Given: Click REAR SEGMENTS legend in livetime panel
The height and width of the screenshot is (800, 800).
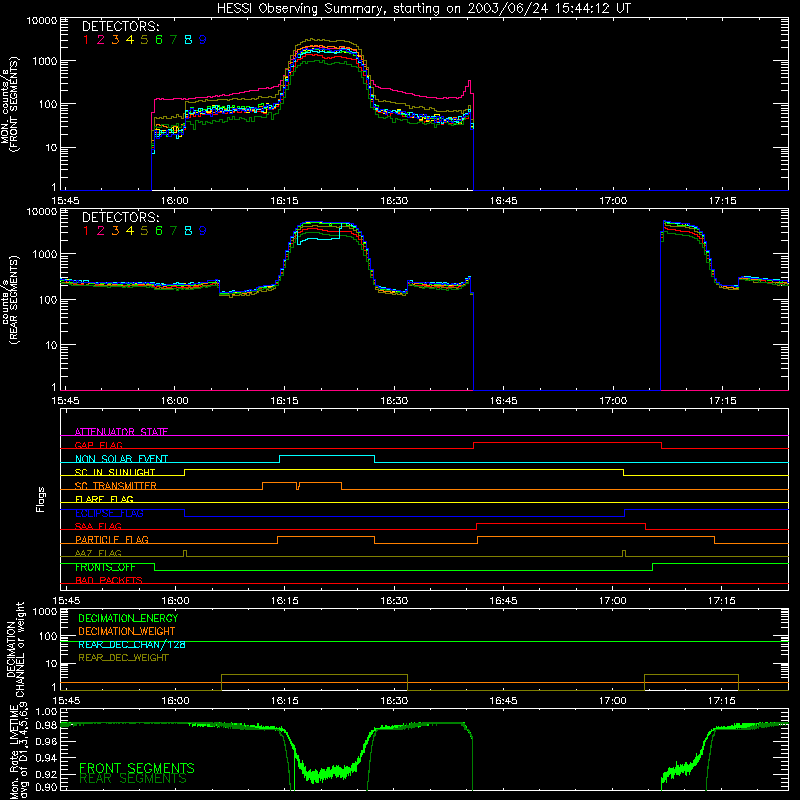Looking at the screenshot, I should click(x=133, y=779).
